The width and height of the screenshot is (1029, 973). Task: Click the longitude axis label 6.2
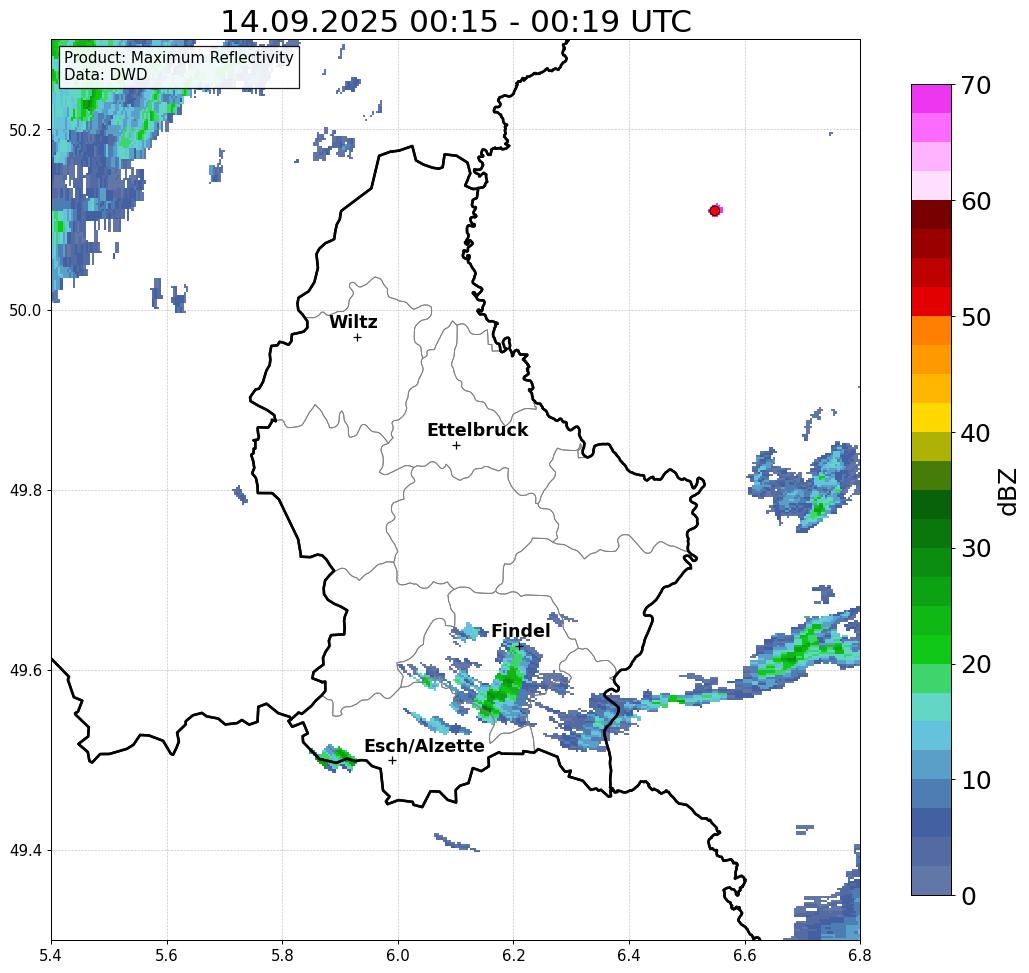pos(513,955)
